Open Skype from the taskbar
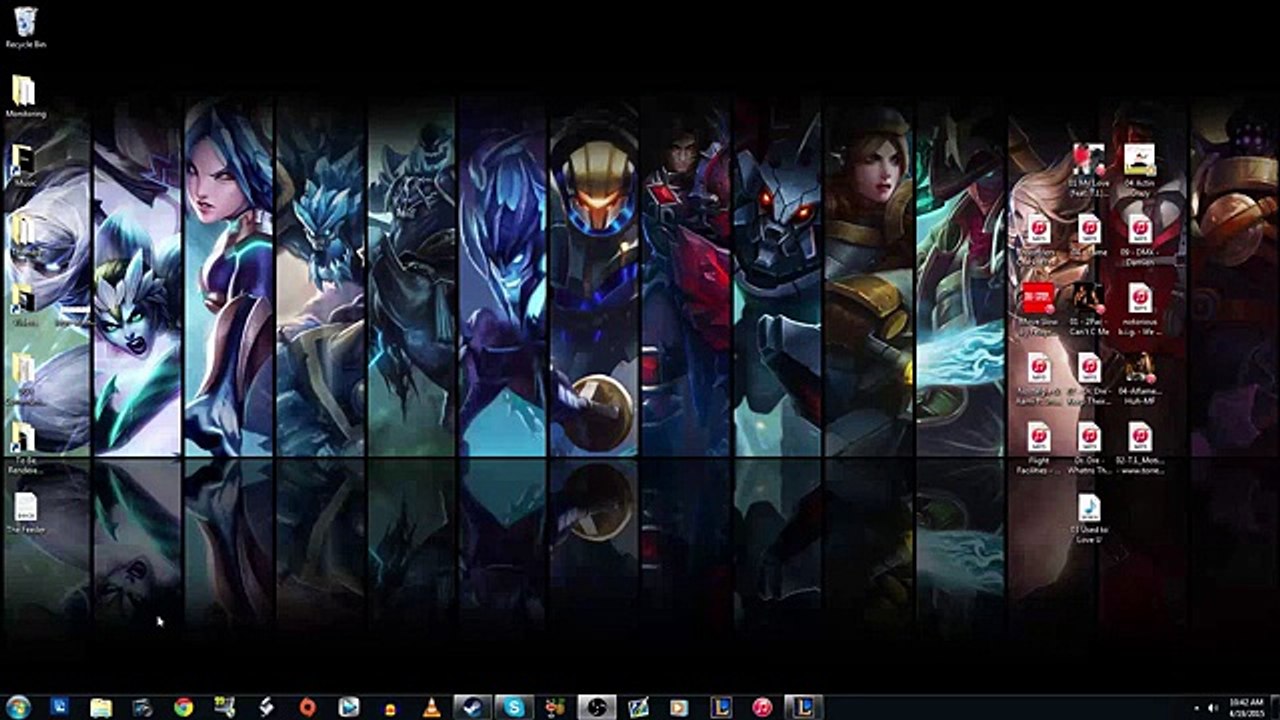1280x720 pixels. coord(514,708)
